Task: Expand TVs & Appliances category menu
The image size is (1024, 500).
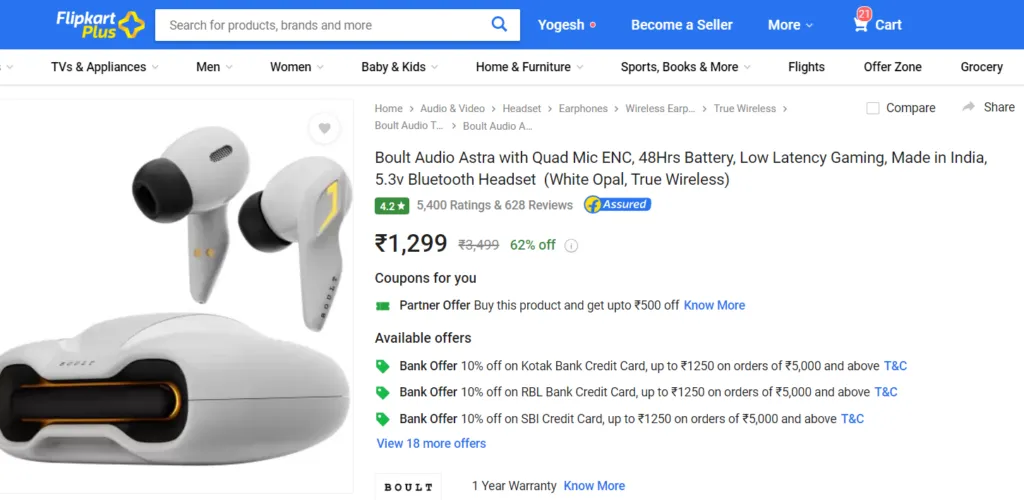Action: pos(104,67)
